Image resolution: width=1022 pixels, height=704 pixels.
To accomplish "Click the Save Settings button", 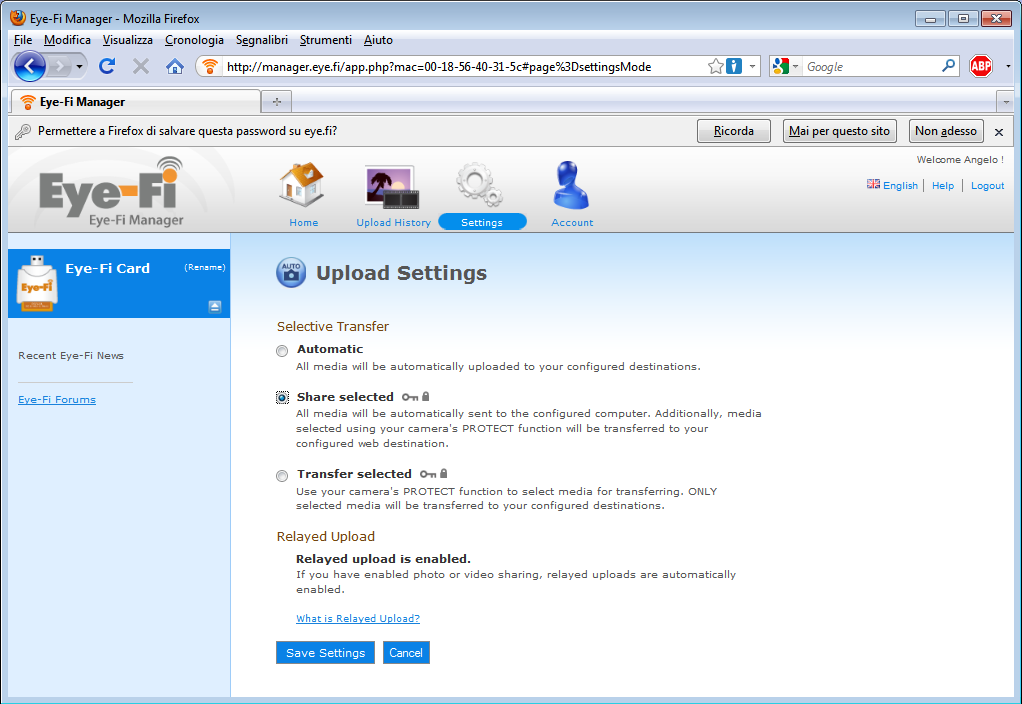I will (x=325, y=653).
